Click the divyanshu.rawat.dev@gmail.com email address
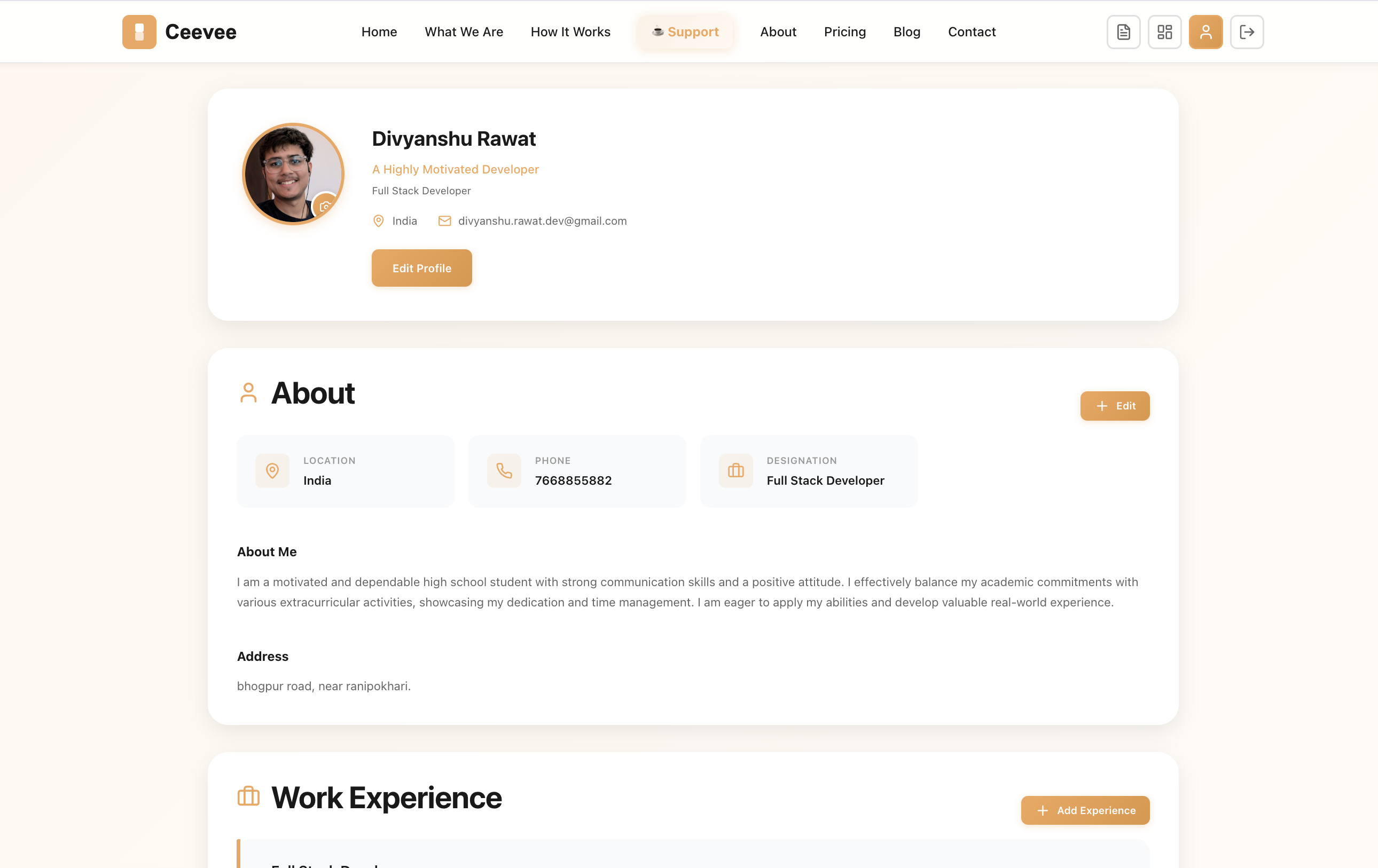Viewport: 1378px width, 868px height. (x=542, y=220)
